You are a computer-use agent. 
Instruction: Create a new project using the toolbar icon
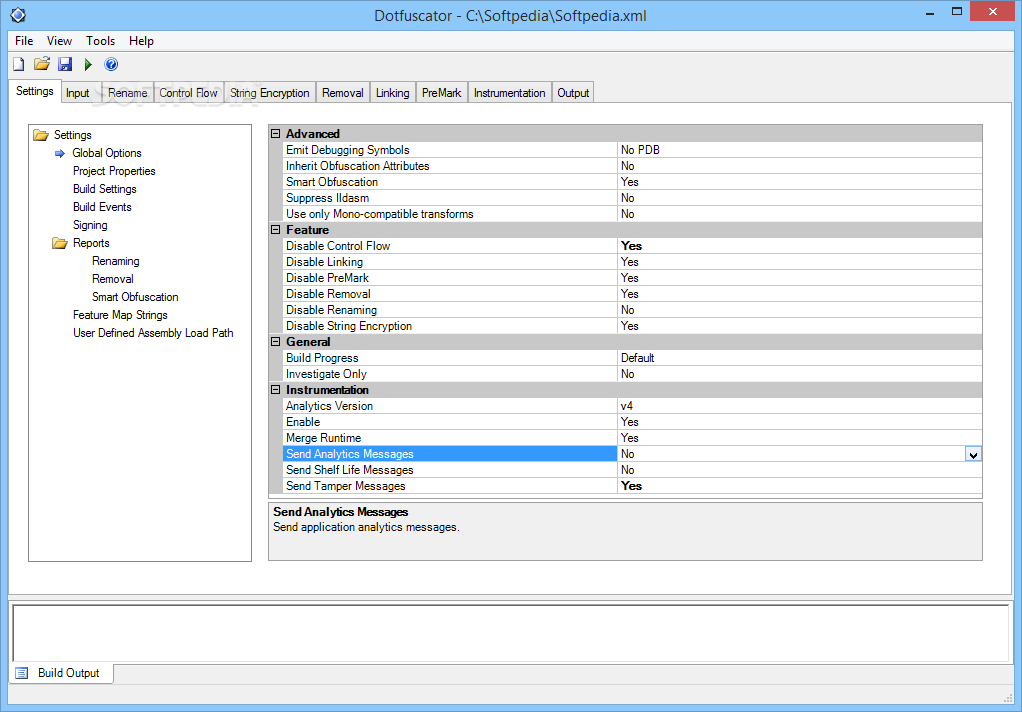18,63
